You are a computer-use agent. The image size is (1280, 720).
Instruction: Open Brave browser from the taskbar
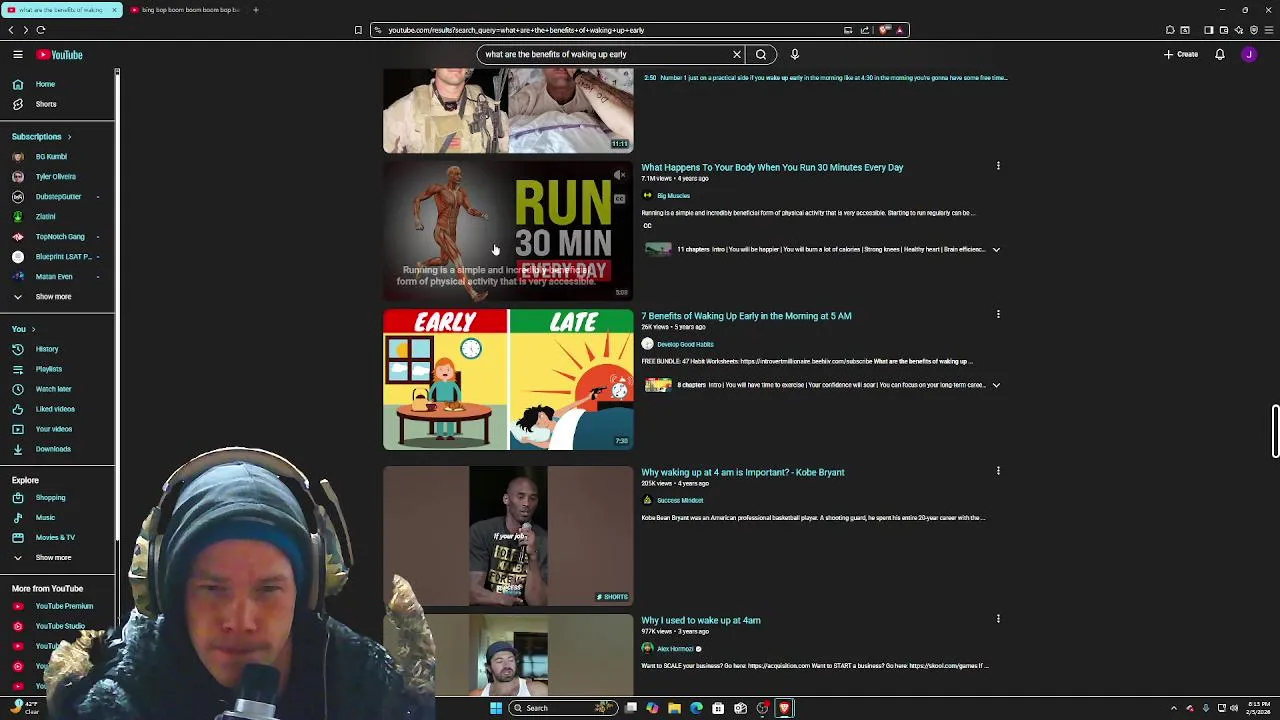[x=784, y=708]
